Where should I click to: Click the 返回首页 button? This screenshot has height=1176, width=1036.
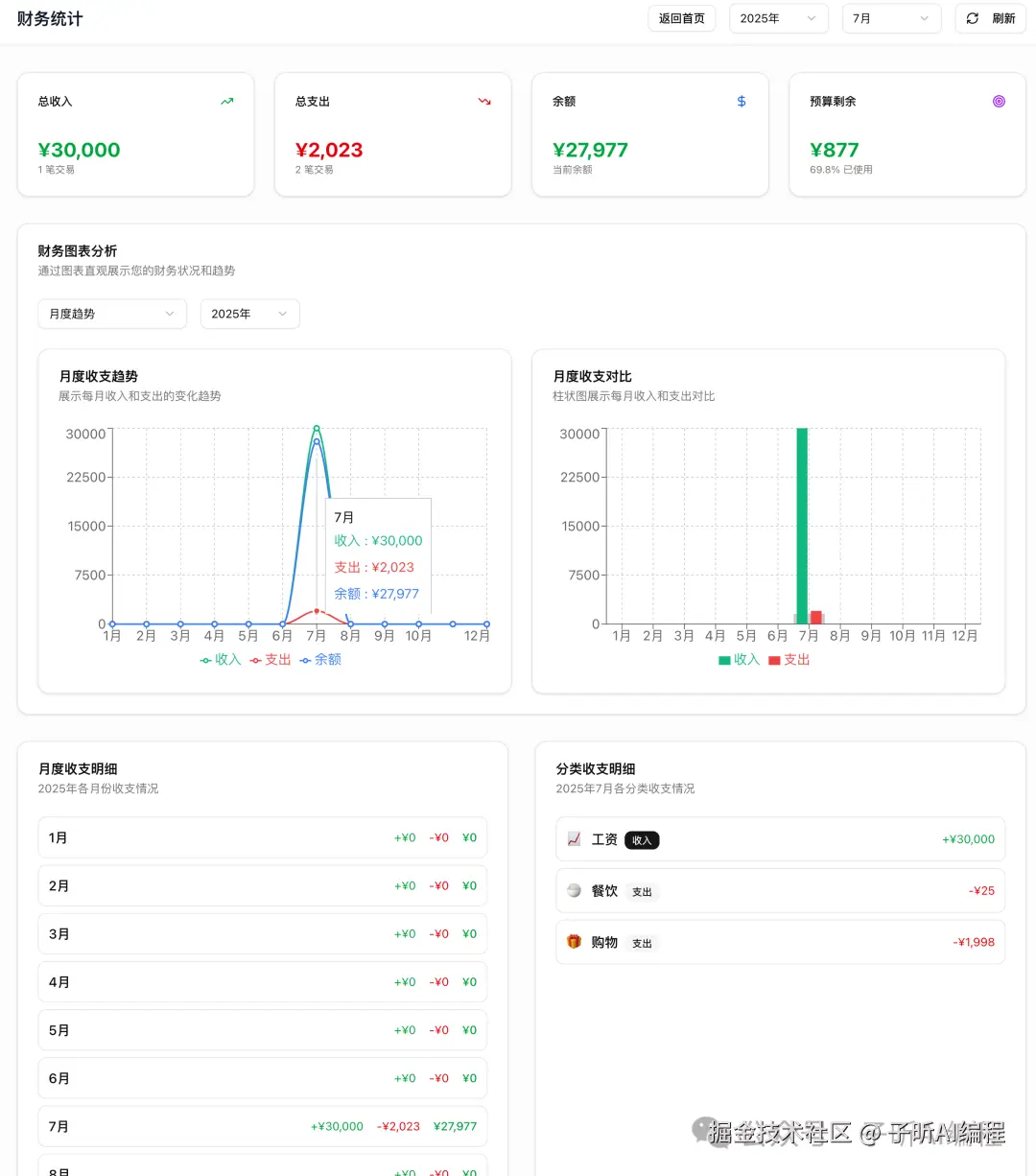[682, 18]
